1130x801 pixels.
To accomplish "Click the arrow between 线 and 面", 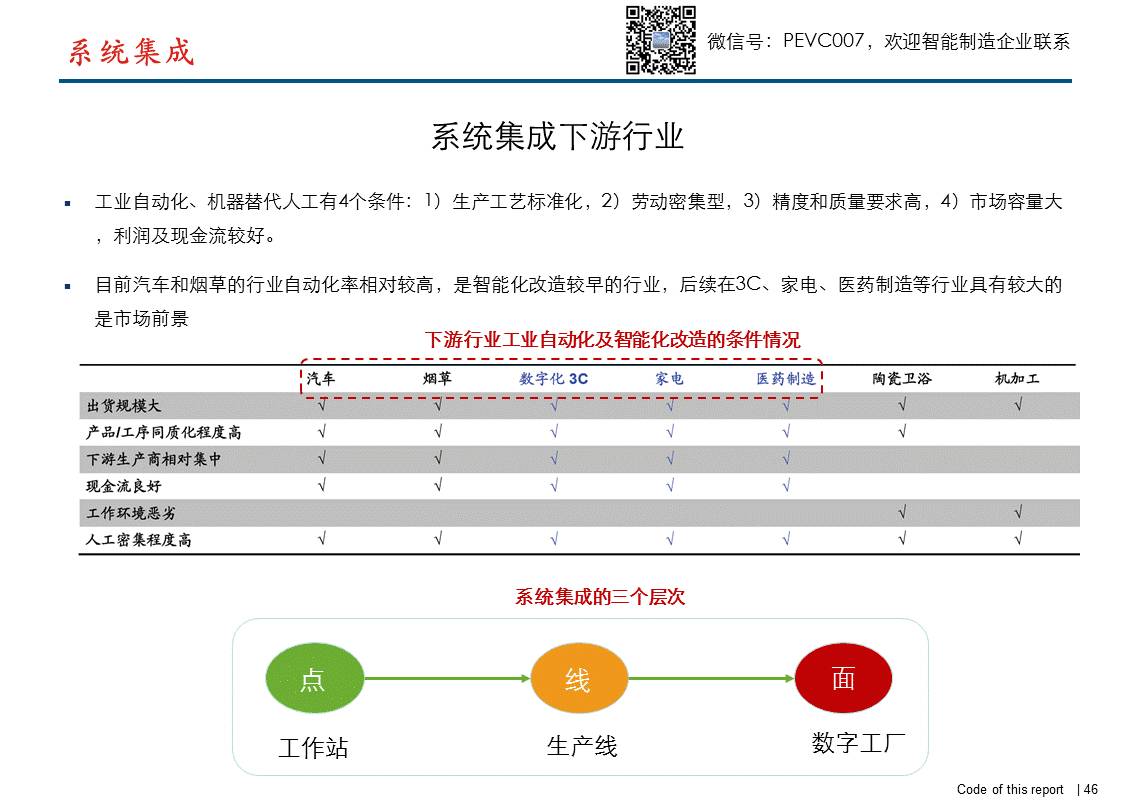I will (711, 679).
